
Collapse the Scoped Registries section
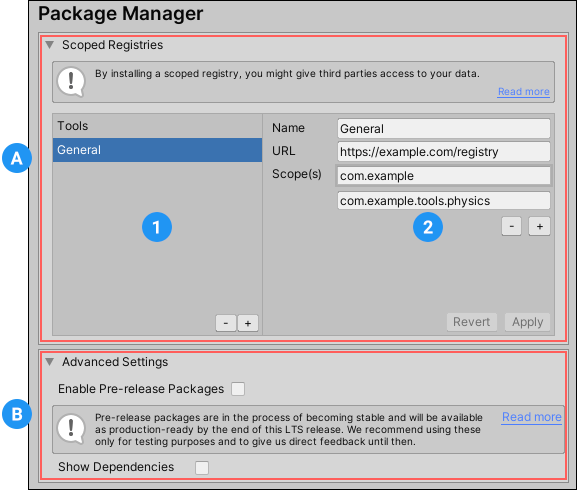pyautogui.click(x=49, y=45)
